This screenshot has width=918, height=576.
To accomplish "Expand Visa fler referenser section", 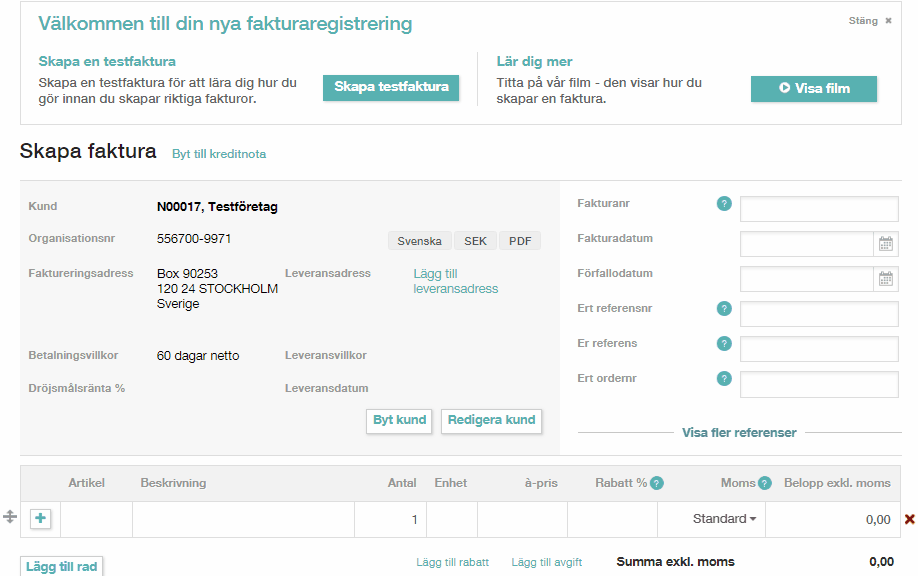I will point(739,433).
